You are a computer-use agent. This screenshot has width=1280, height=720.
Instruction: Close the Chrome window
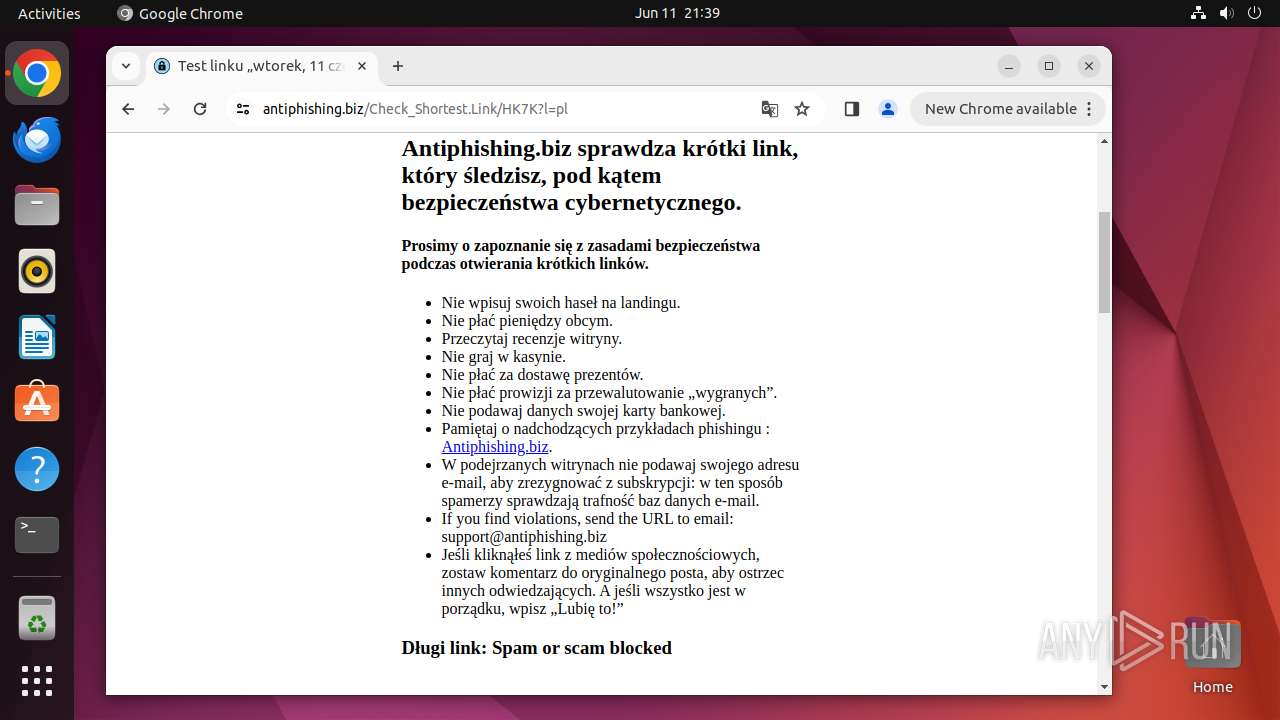tap(1089, 66)
